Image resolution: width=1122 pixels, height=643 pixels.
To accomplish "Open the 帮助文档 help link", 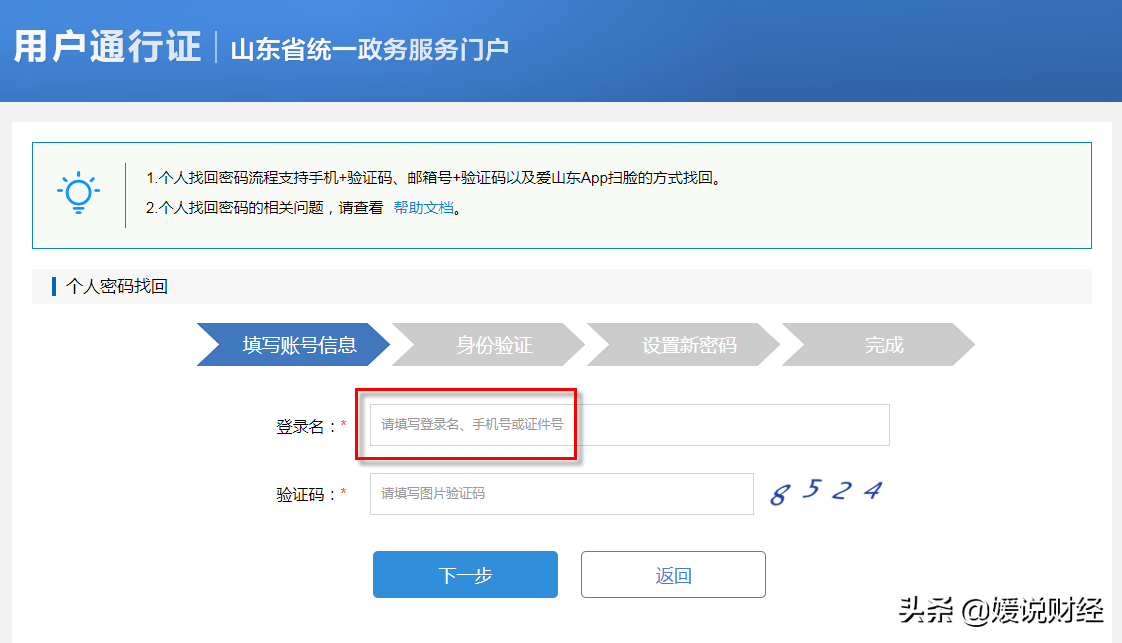I will [424, 207].
